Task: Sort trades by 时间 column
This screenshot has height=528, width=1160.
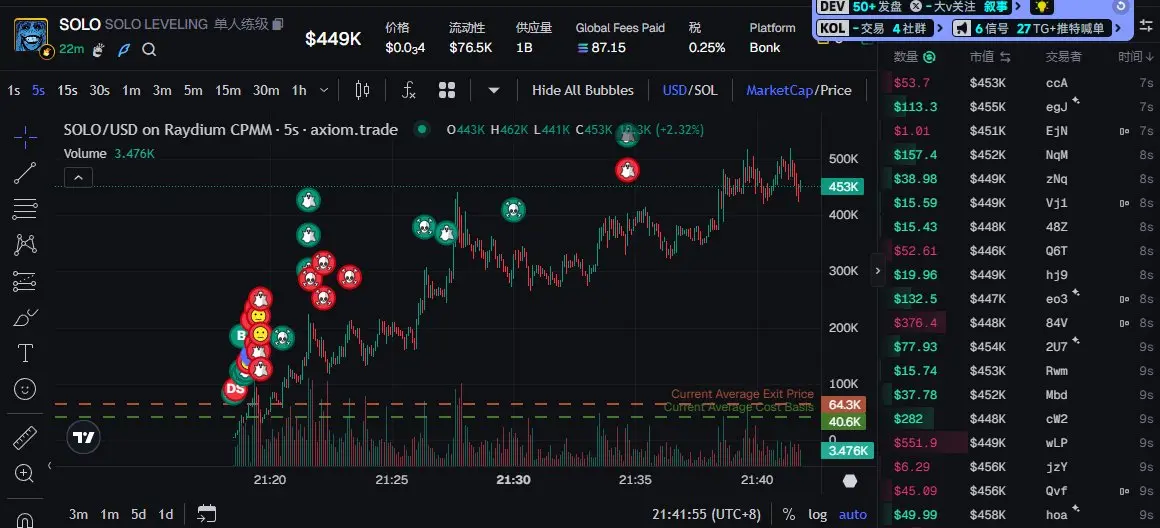Action: (x=1135, y=57)
